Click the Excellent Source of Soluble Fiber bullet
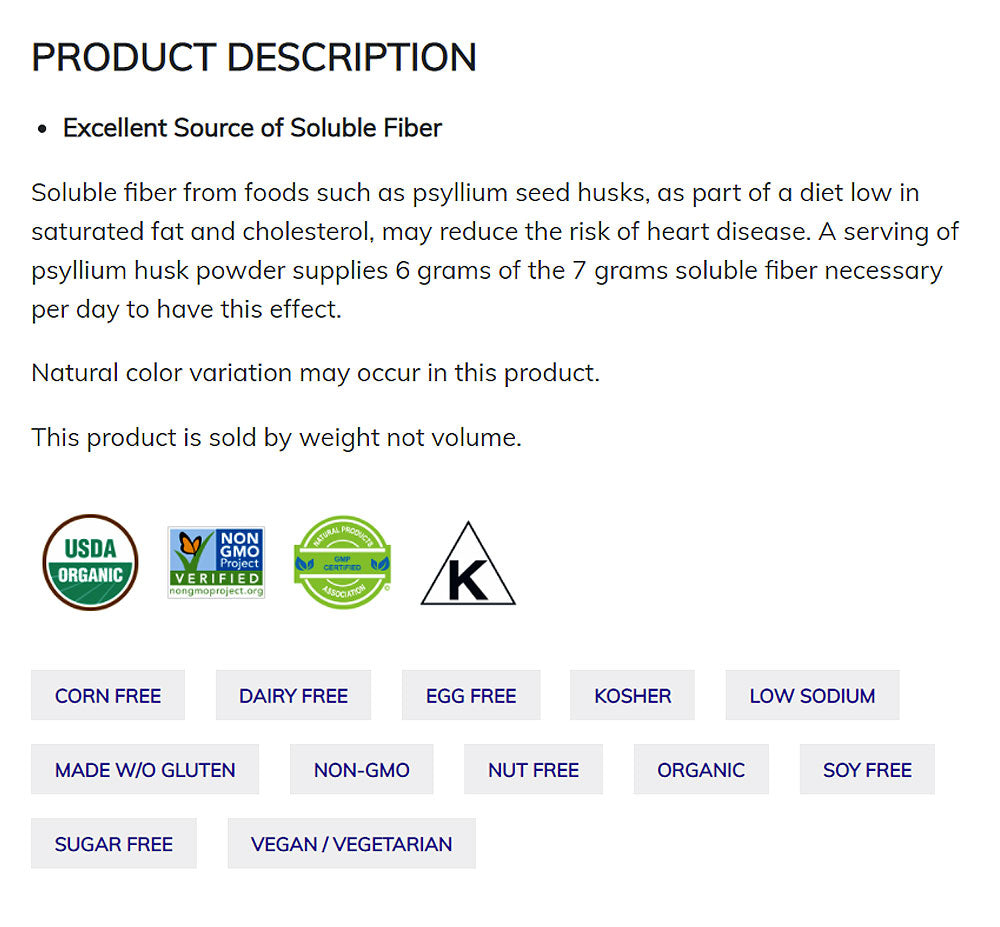The width and height of the screenshot is (1000, 927). coord(252,128)
